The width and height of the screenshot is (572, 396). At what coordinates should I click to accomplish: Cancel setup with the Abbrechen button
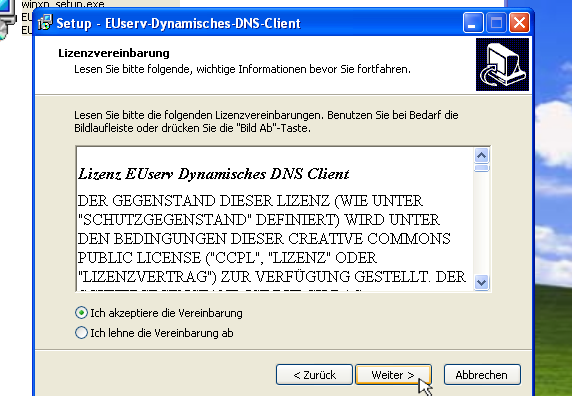click(x=482, y=374)
